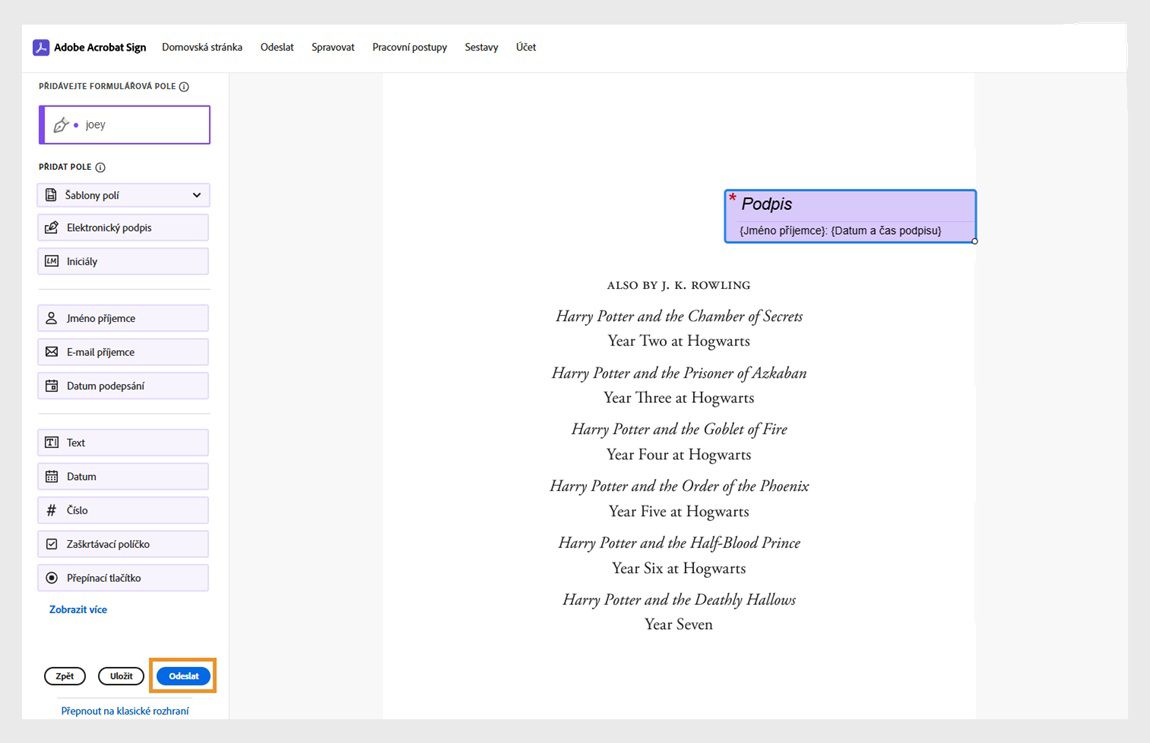Image resolution: width=1150 pixels, height=743 pixels.
Task: Open the Domovská stránka menu item
Action: point(202,47)
